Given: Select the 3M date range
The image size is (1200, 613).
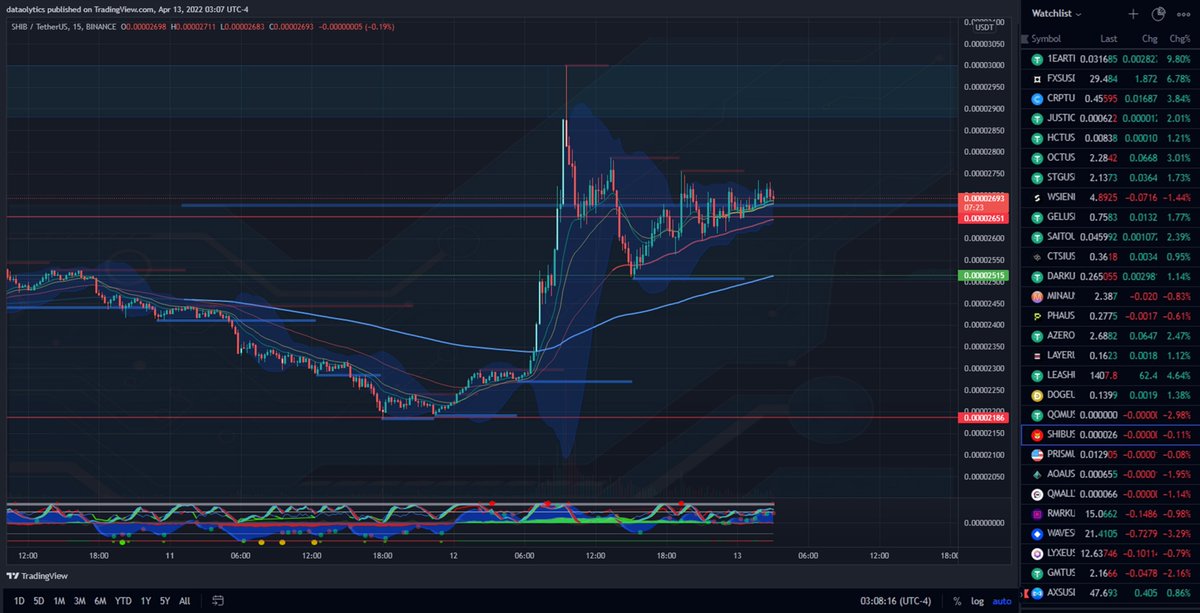Looking at the screenshot, I should pos(79,601).
